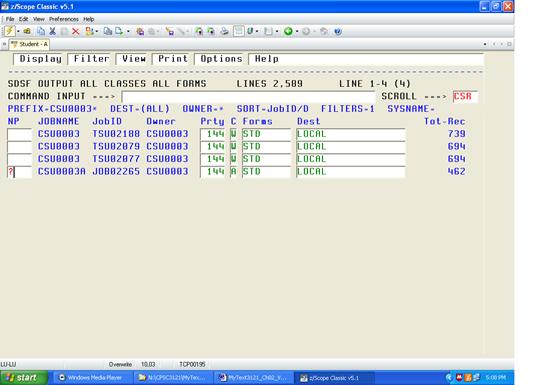Click the red X delete icon
This screenshot has height=385, width=538.
point(76,32)
